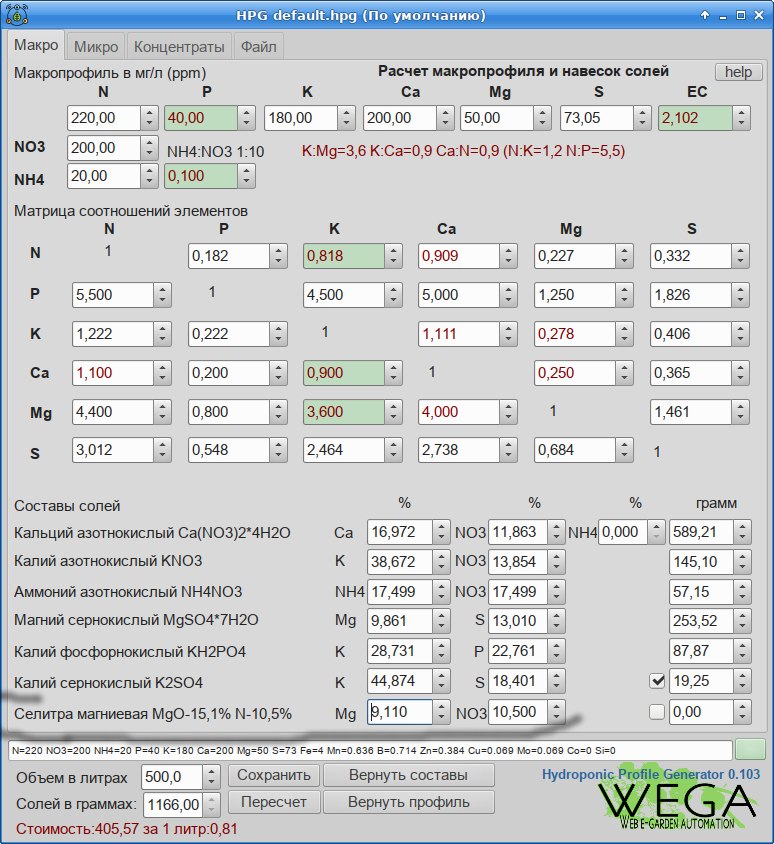This screenshot has height=844, width=774.
Task: Click matrix K:Ca field showing 1,111
Action: pyautogui.click(x=459, y=334)
